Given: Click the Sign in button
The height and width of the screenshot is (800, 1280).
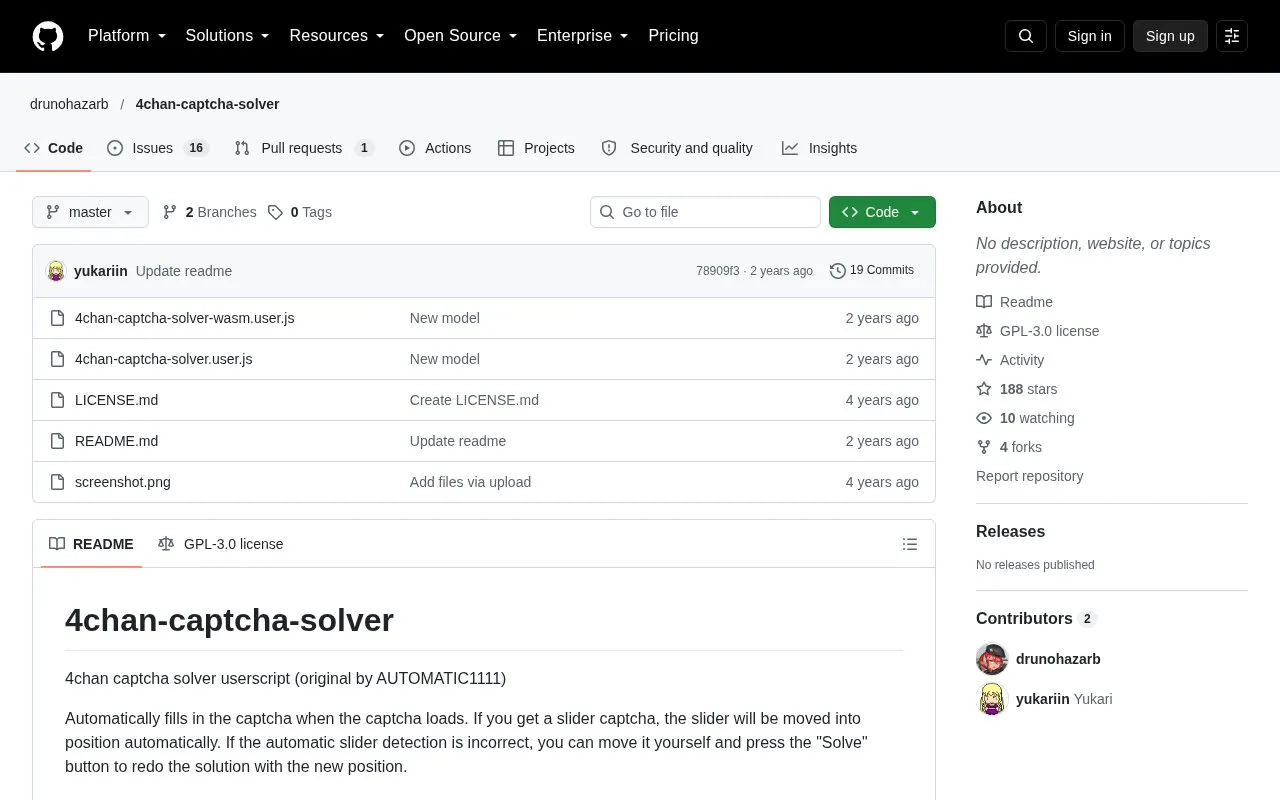Looking at the screenshot, I should point(1090,36).
